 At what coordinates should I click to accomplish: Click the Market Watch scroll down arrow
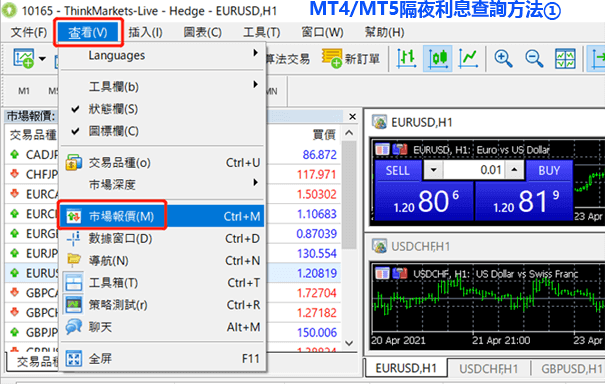coord(349,343)
